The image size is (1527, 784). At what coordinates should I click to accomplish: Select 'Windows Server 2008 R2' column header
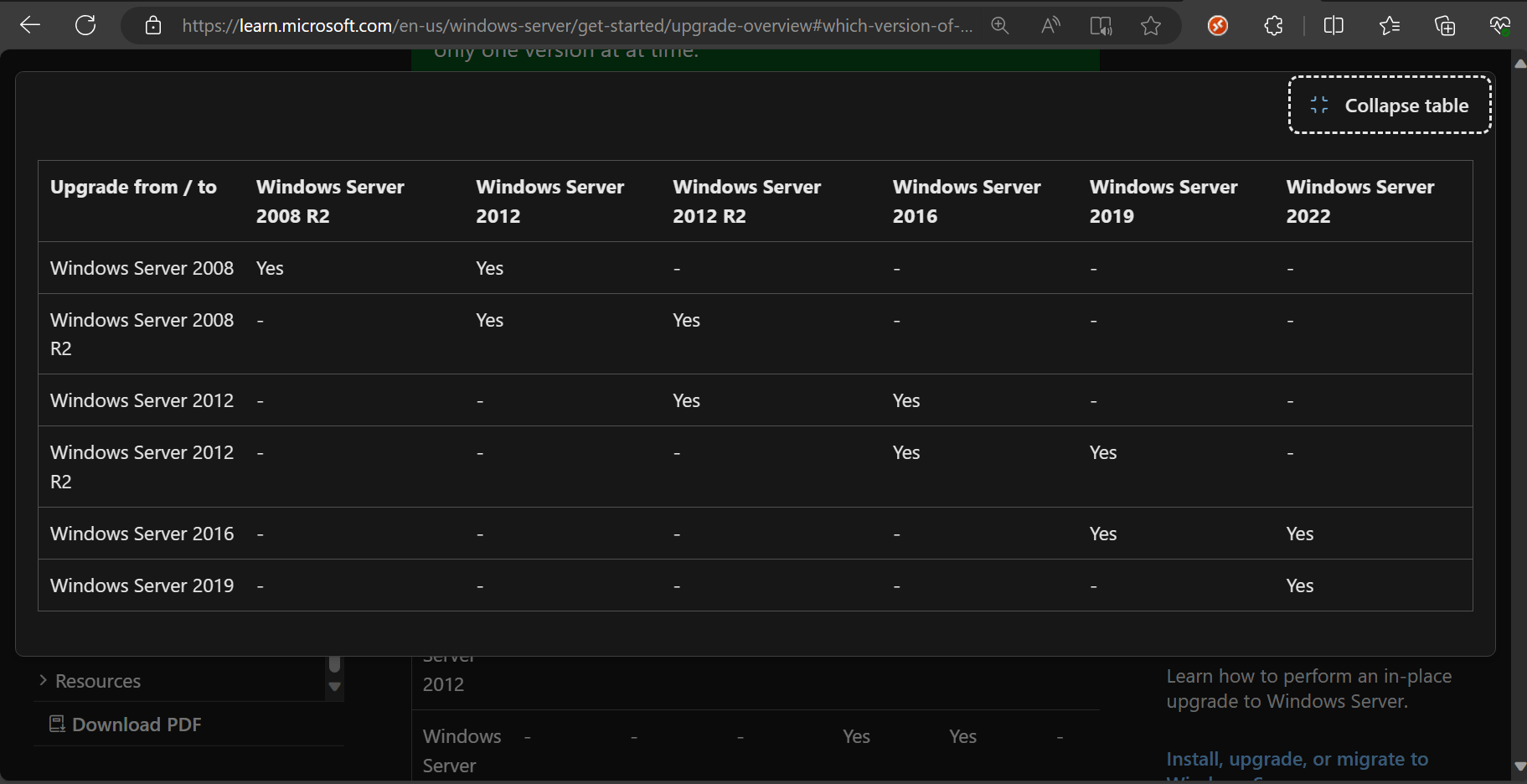point(330,201)
